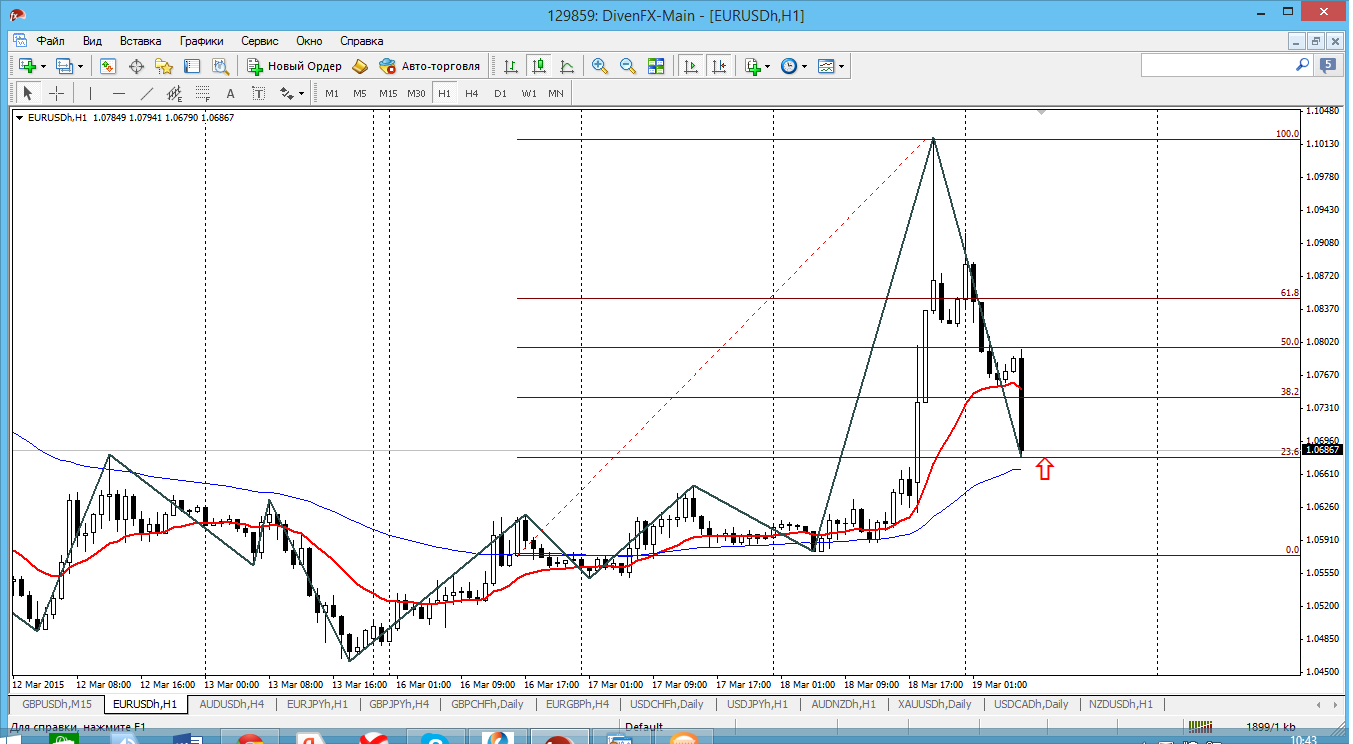The height and width of the screenshot is (744, 1353).
Task: Open the Strategy Tester icon
Action: [221, 66]
